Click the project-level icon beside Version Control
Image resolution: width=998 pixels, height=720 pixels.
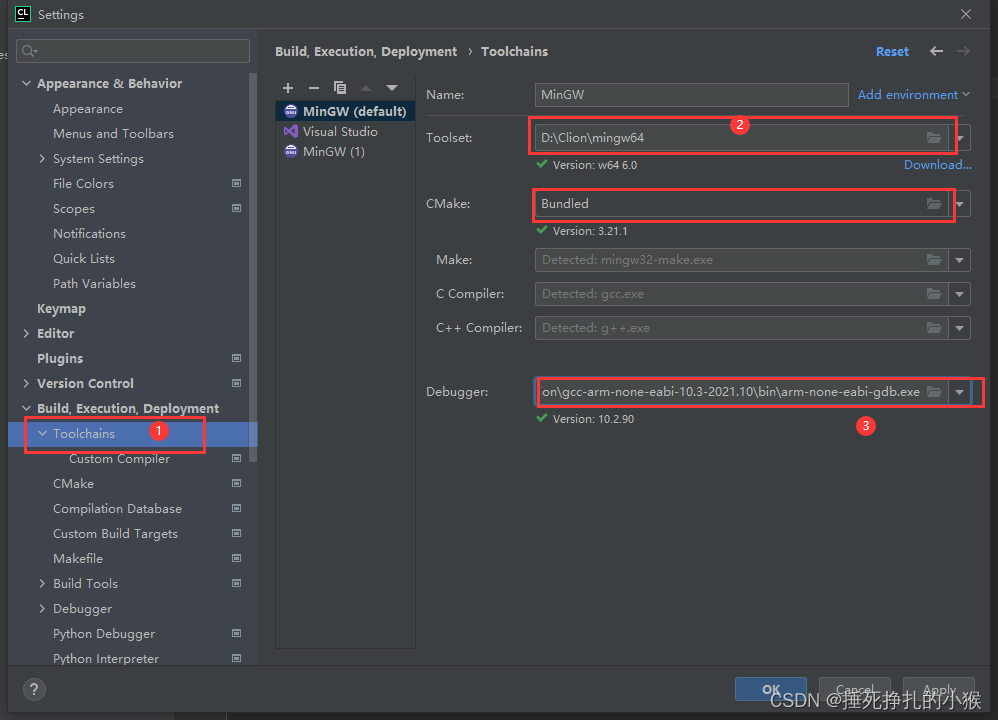[x=237, y=383]
